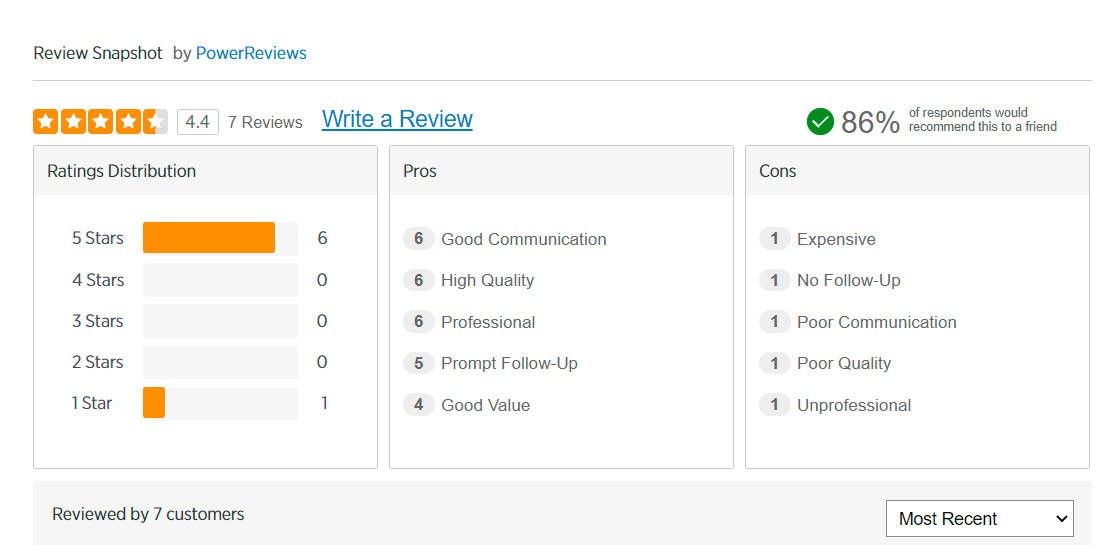1113x545 pixels.
Task: Click the Expensive con count badge
Action: coord(775,239)
